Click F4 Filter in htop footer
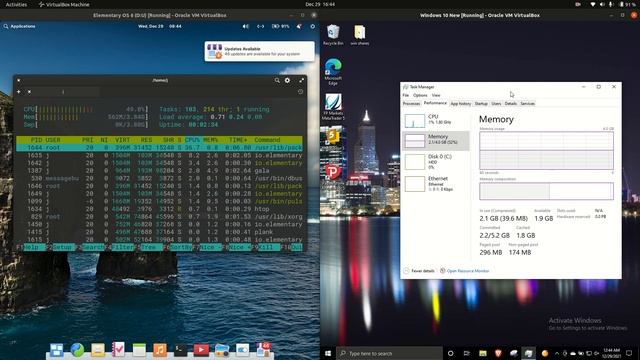Screen dimensions: 640x360 pos(120,247)
